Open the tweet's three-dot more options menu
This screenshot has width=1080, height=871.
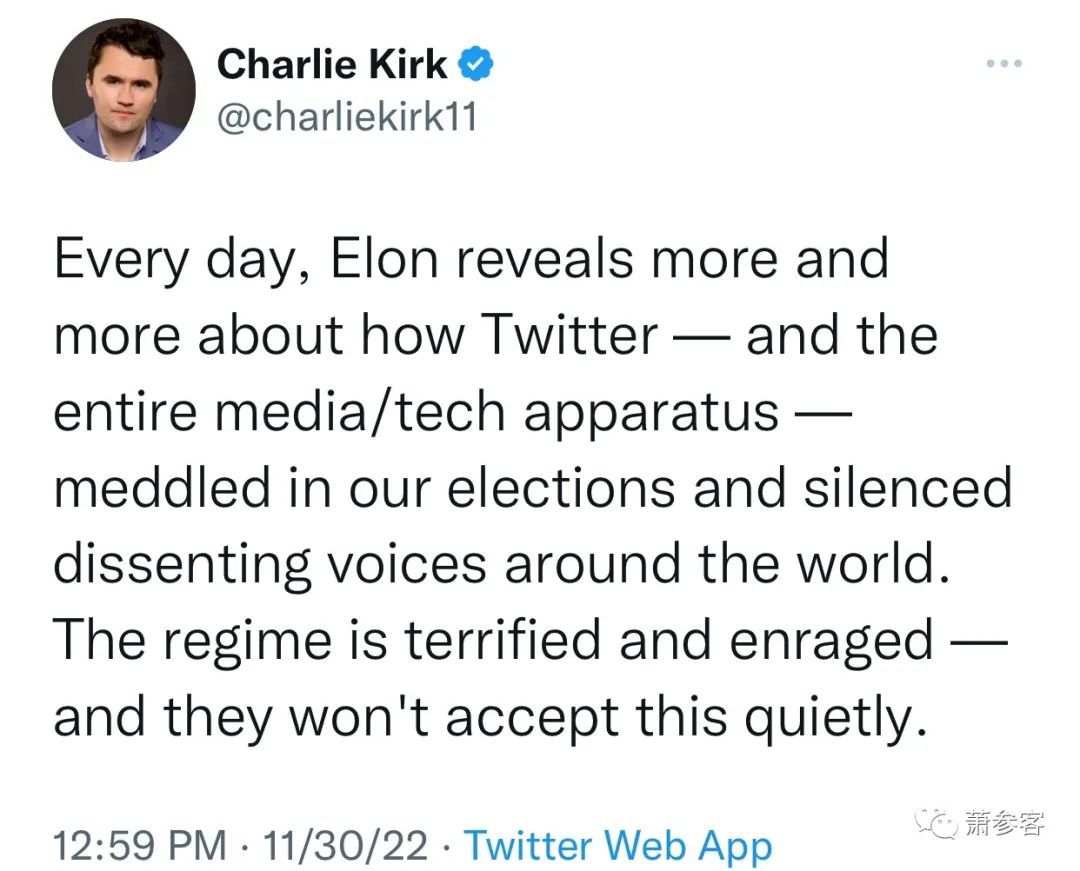[x=1004, y=63]
